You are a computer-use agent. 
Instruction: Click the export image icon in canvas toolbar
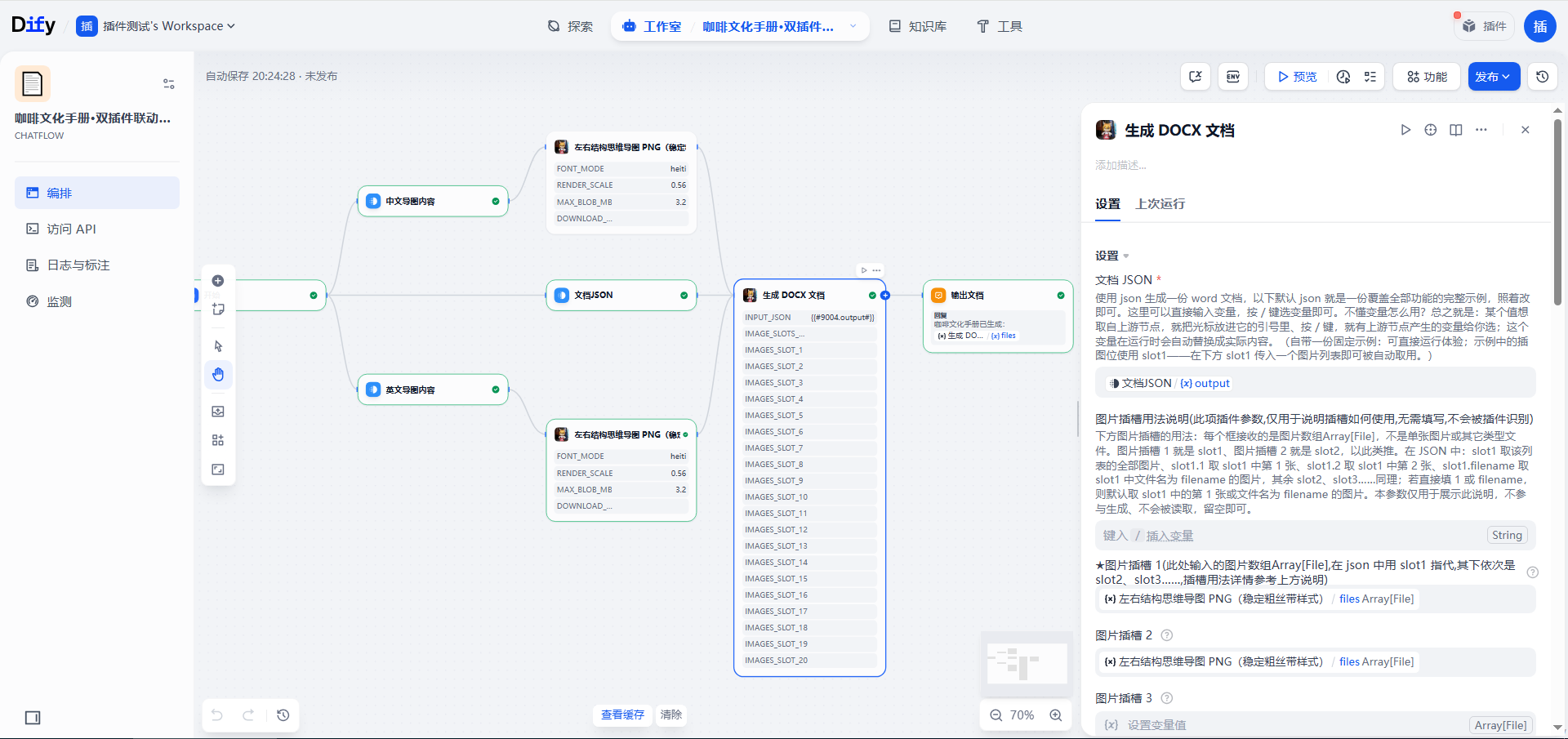point(218,412)
